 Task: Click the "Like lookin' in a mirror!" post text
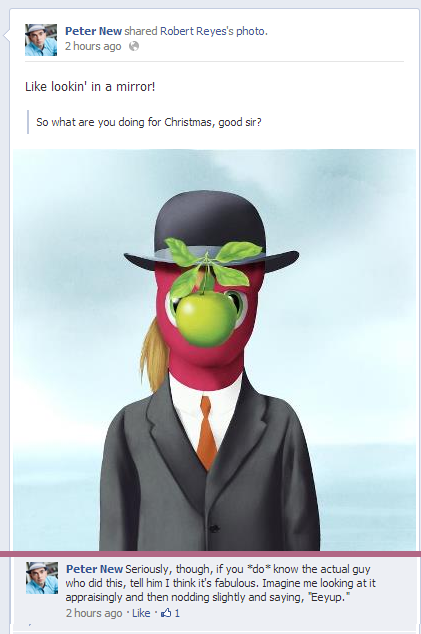click(90, 87)
